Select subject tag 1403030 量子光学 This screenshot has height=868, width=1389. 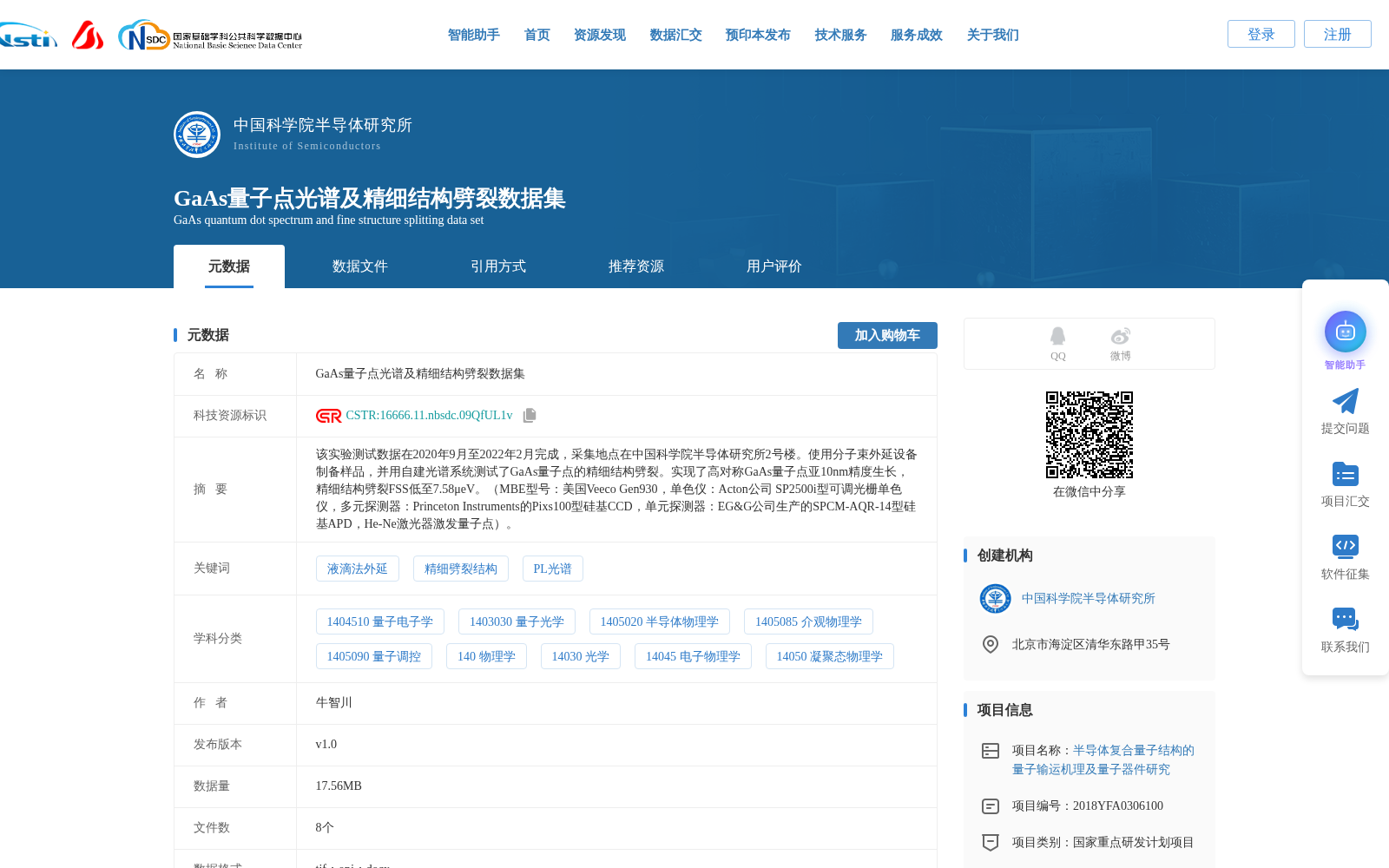pos(517,621)
